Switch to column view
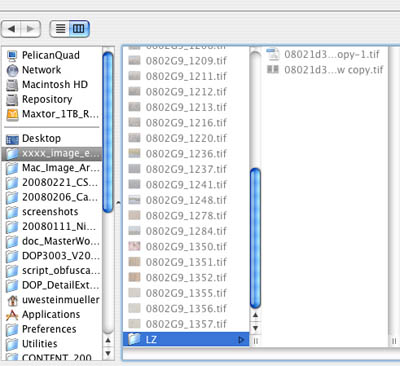Viewport: 400px width, 366px height. point(79,29)
